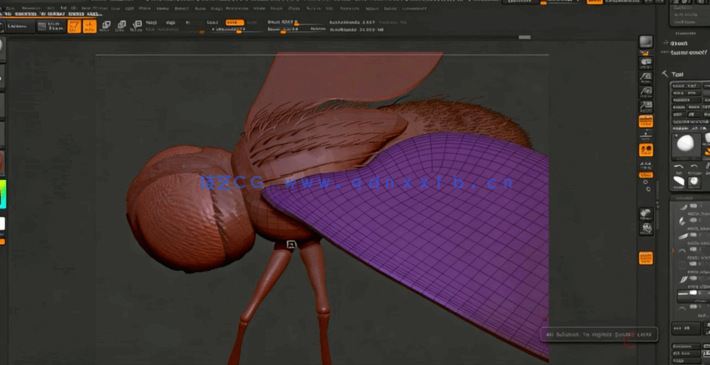This screenshot has width=710, height=365.
Task: Select the white sphere tool thumbnail
Action: 685,144
